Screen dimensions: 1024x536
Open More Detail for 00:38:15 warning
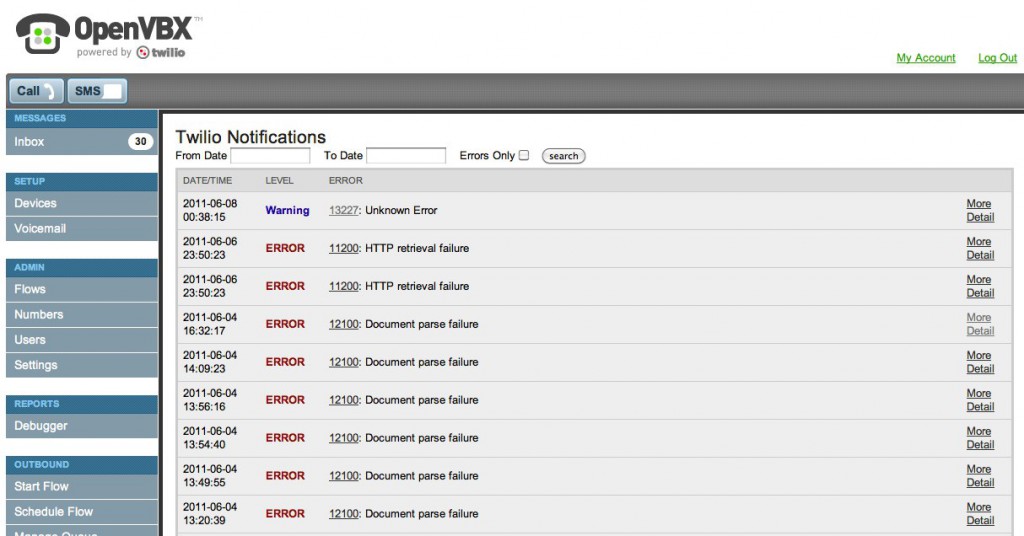pyautogui.click(x=980, y=210)
